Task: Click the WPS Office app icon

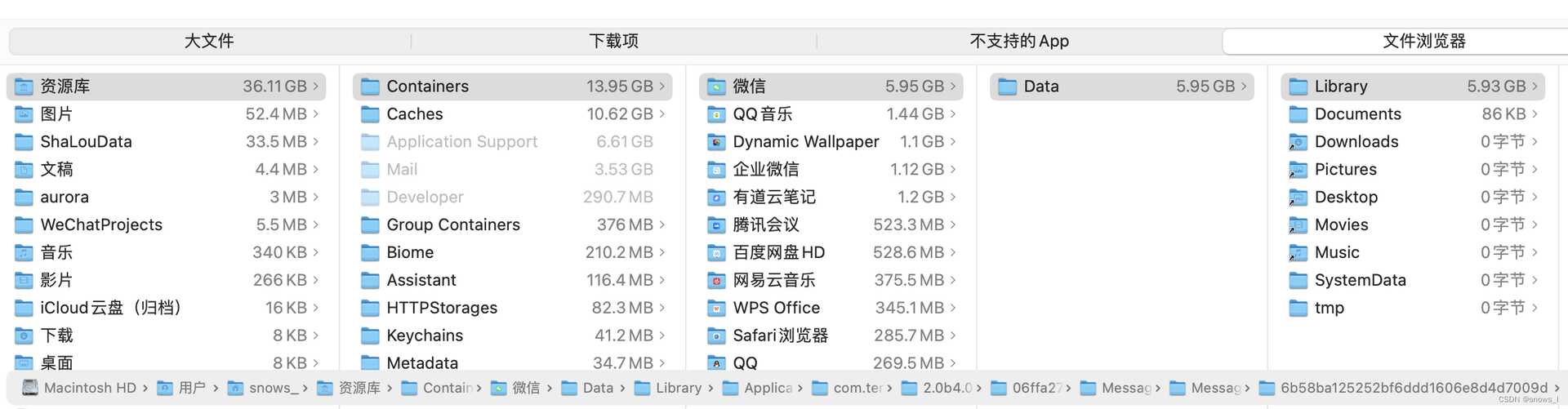Action: click(716, 309)
